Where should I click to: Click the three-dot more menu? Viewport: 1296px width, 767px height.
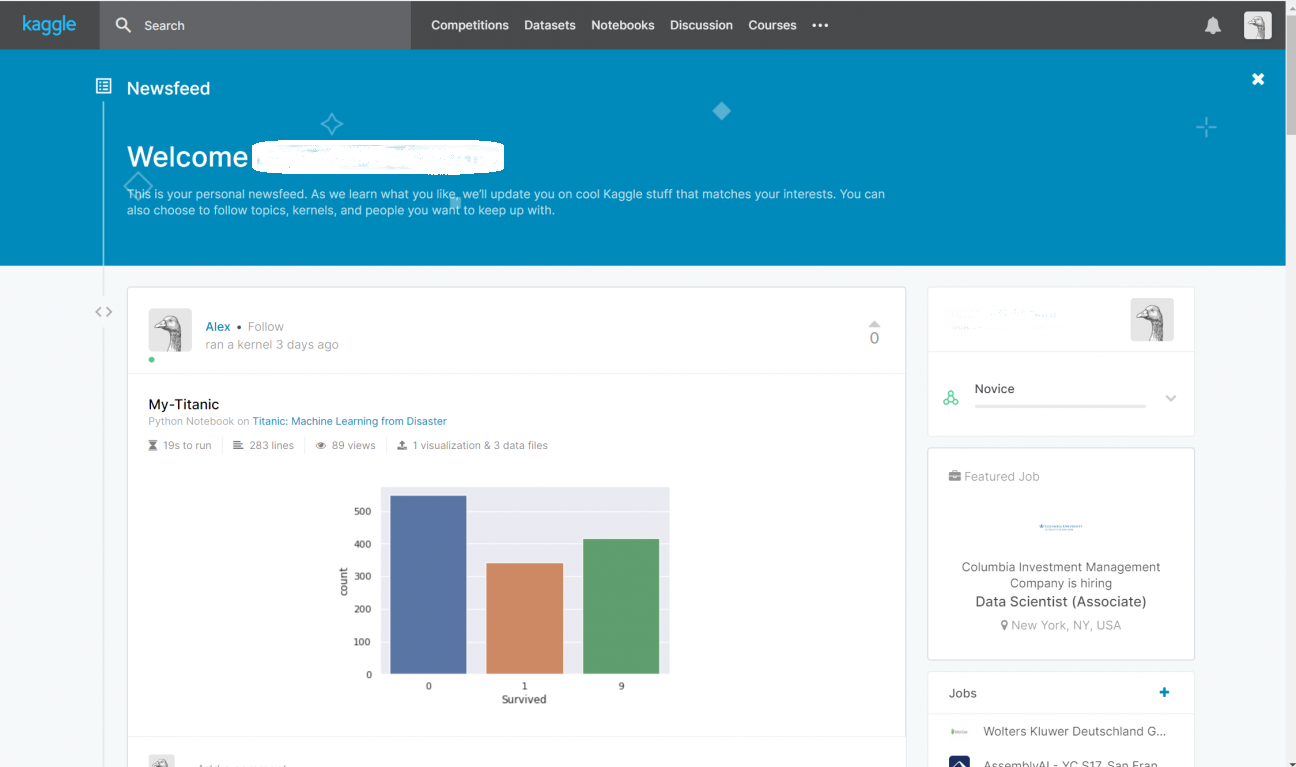(820, 25)
